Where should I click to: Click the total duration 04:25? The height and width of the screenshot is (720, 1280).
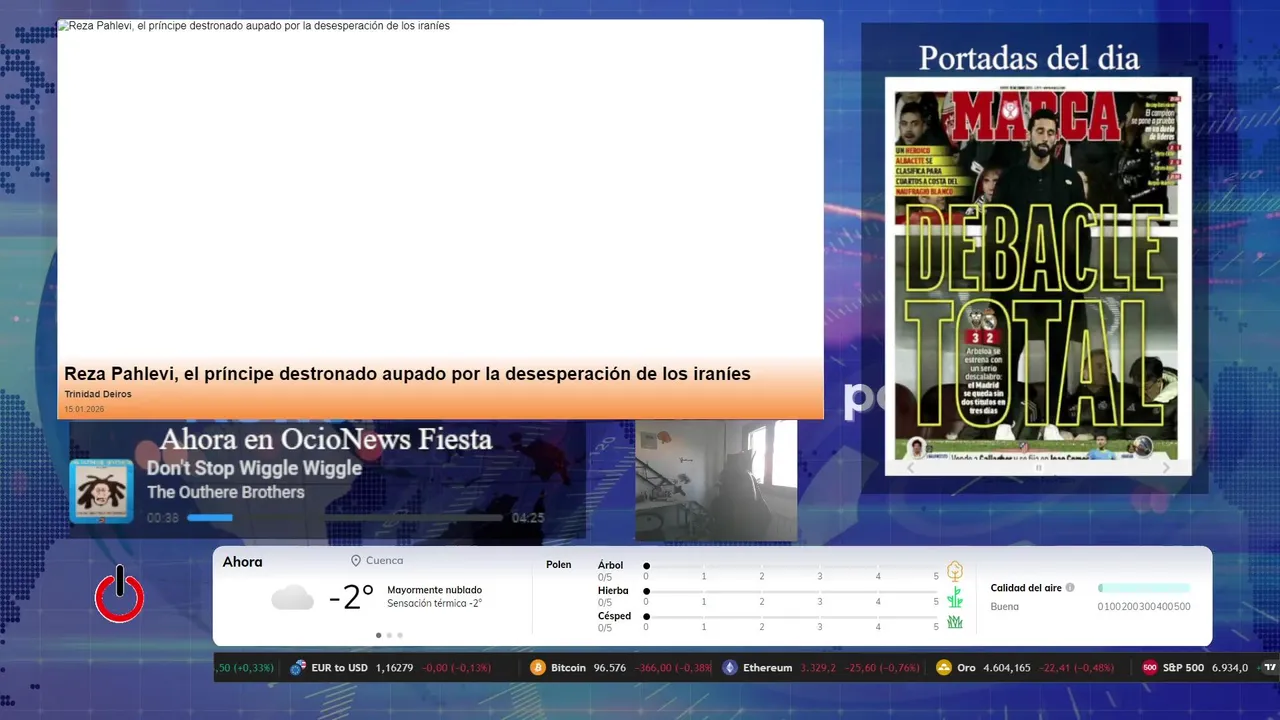[x=528, y=518]
